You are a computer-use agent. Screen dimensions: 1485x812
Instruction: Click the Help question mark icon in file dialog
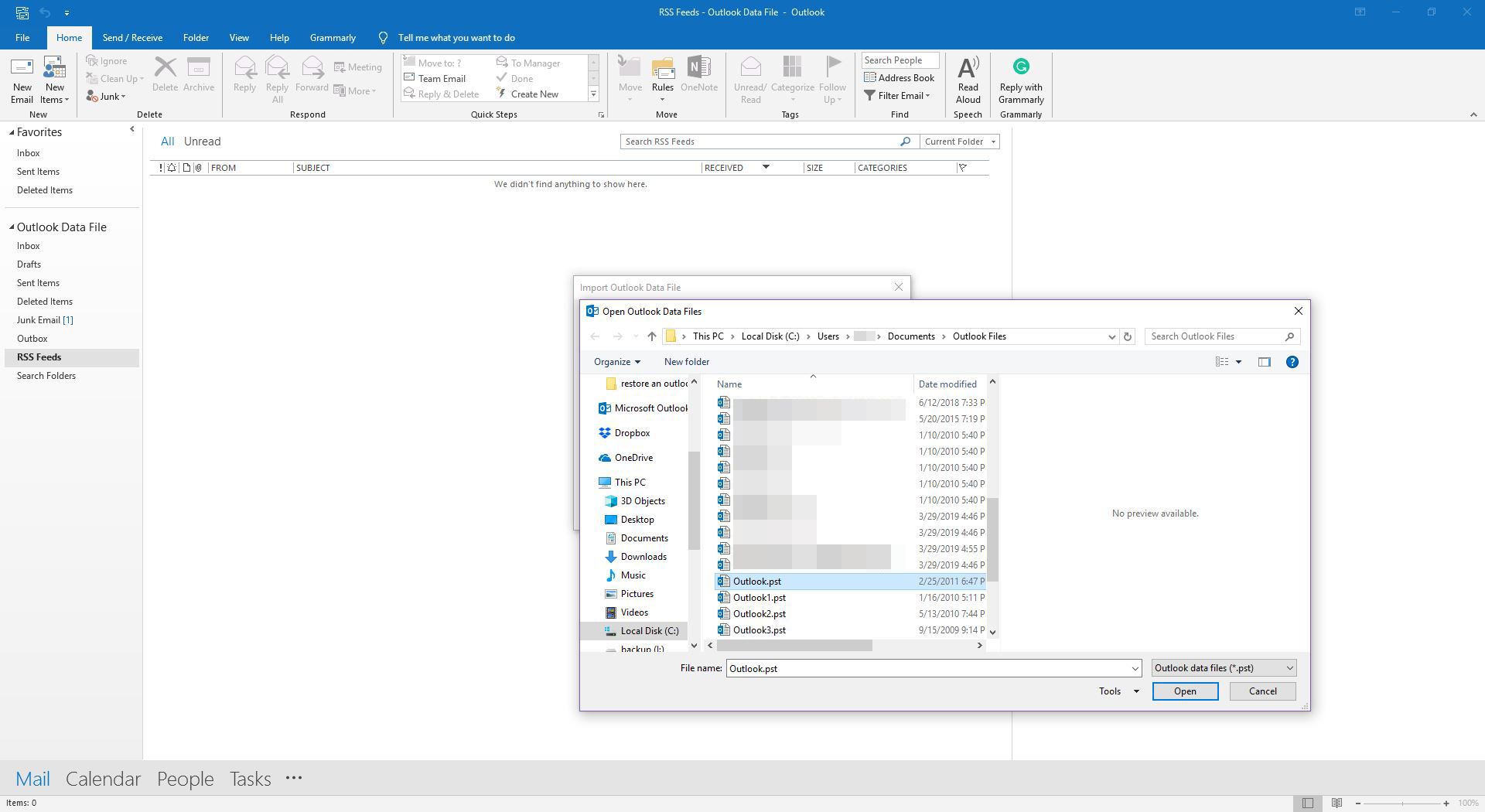1292,362
